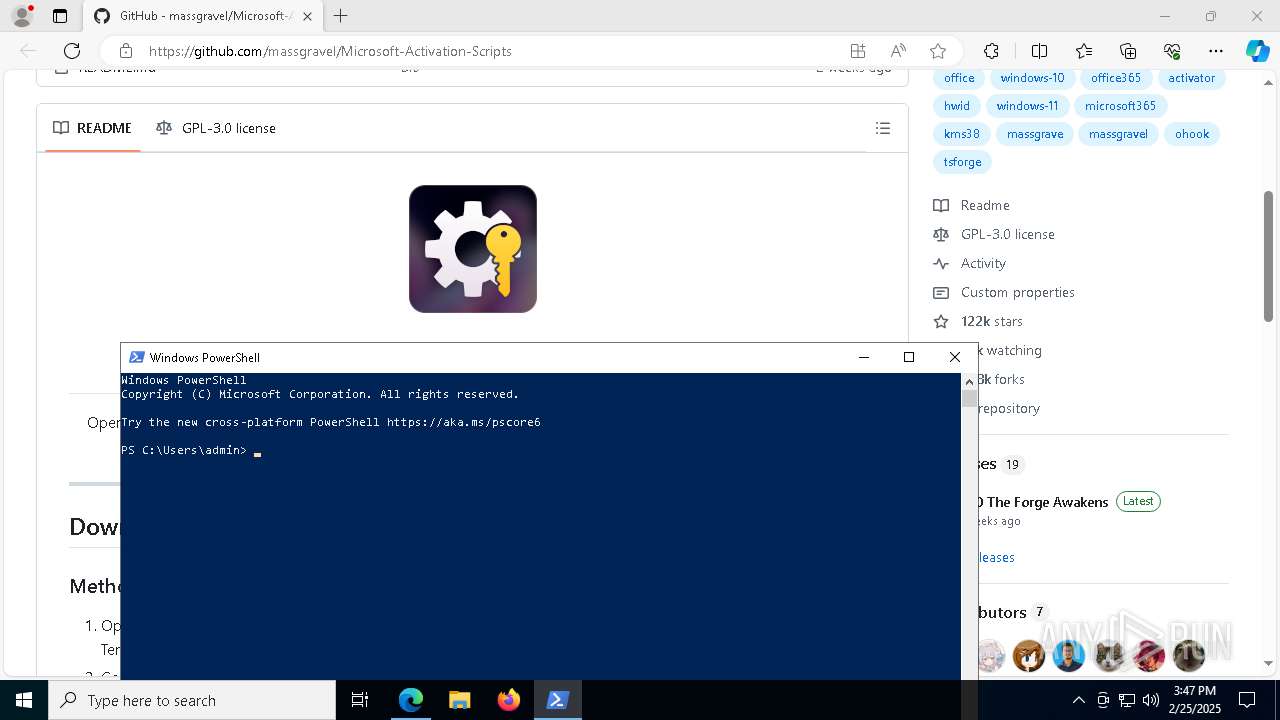Viewport: 1280px width, 720px height.
Task: Open the README outline list icon
Action: 882,128
